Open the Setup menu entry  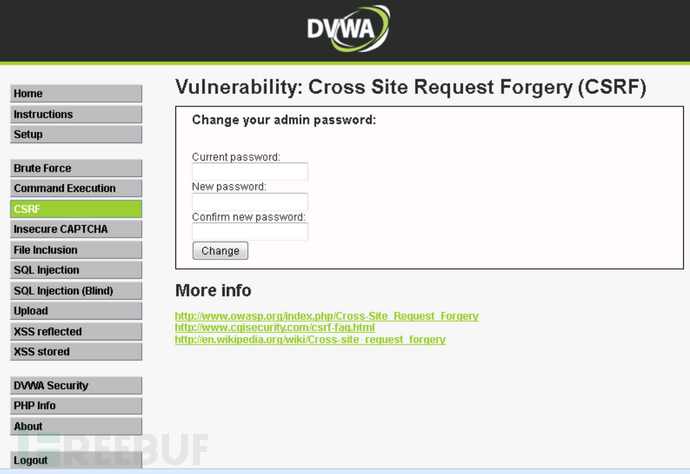click(x=76, y=135)
